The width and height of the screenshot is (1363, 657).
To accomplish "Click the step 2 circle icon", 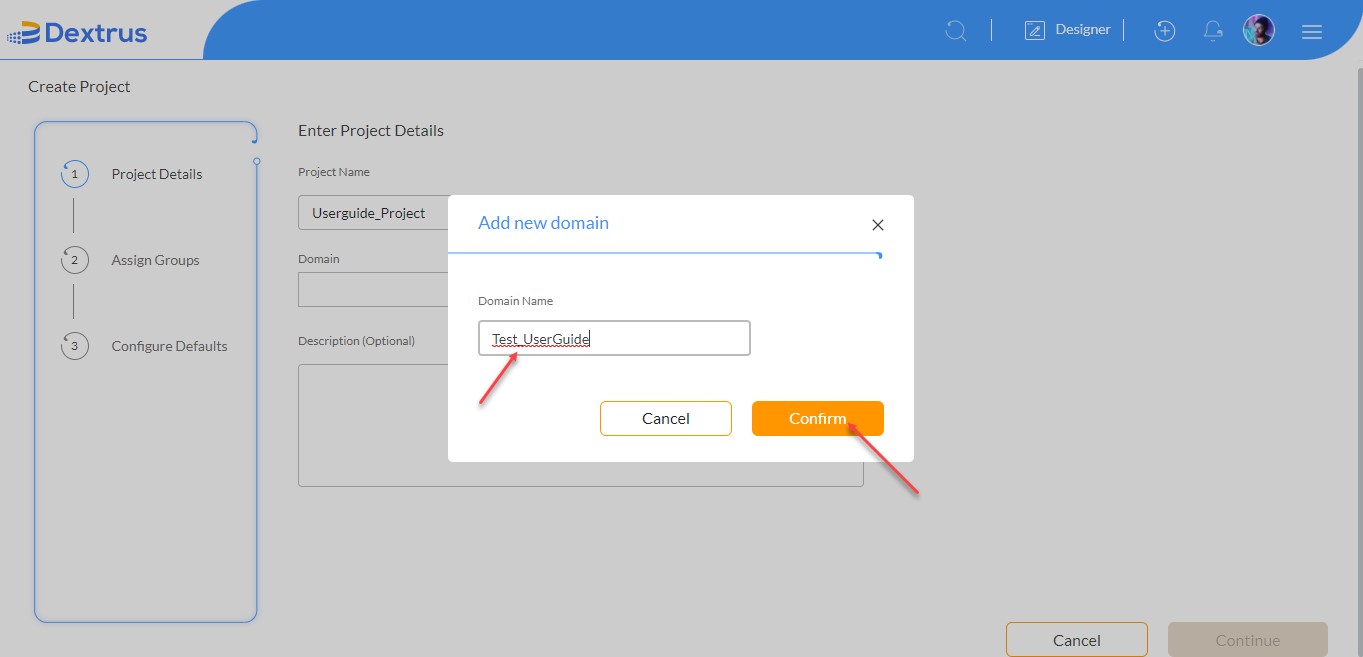I will [x=74, y=260].
